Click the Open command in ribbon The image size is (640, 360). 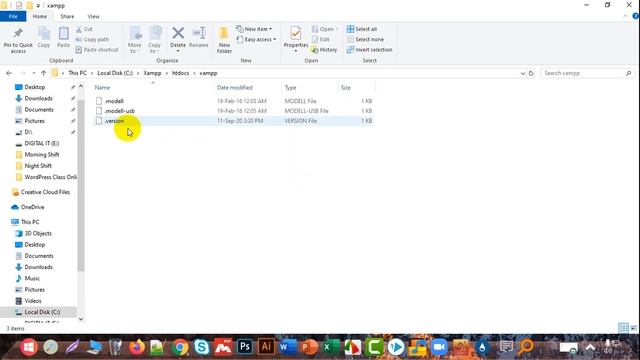point(325,29)
